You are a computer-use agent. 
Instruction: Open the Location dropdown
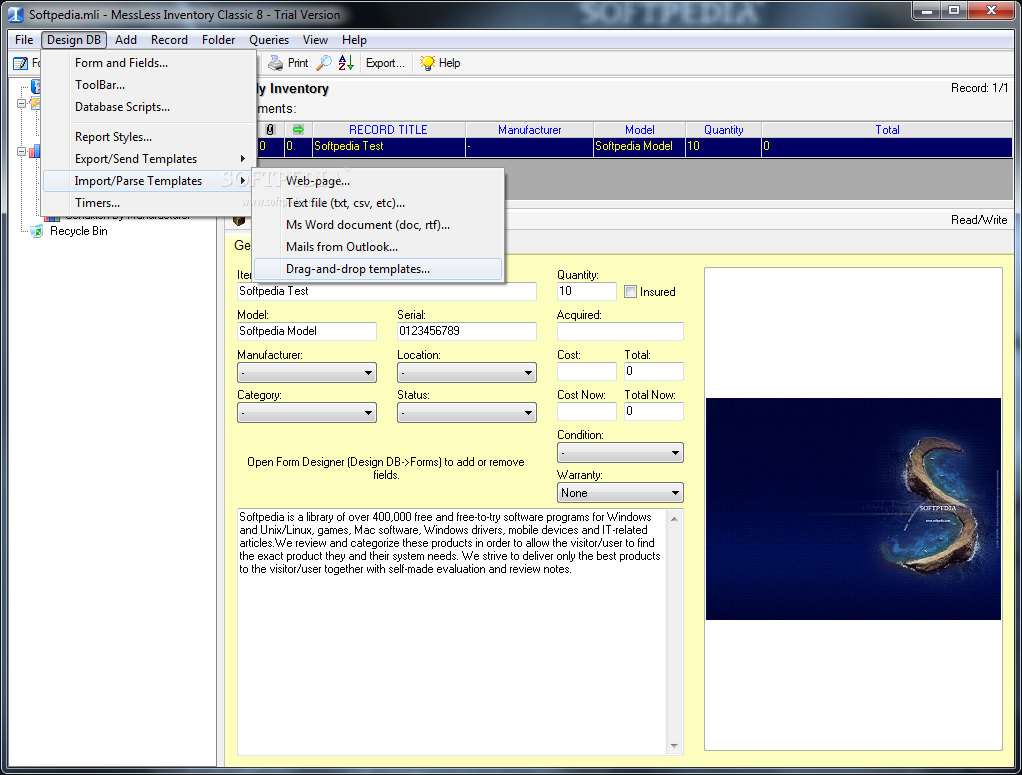[x=467, y=373]
